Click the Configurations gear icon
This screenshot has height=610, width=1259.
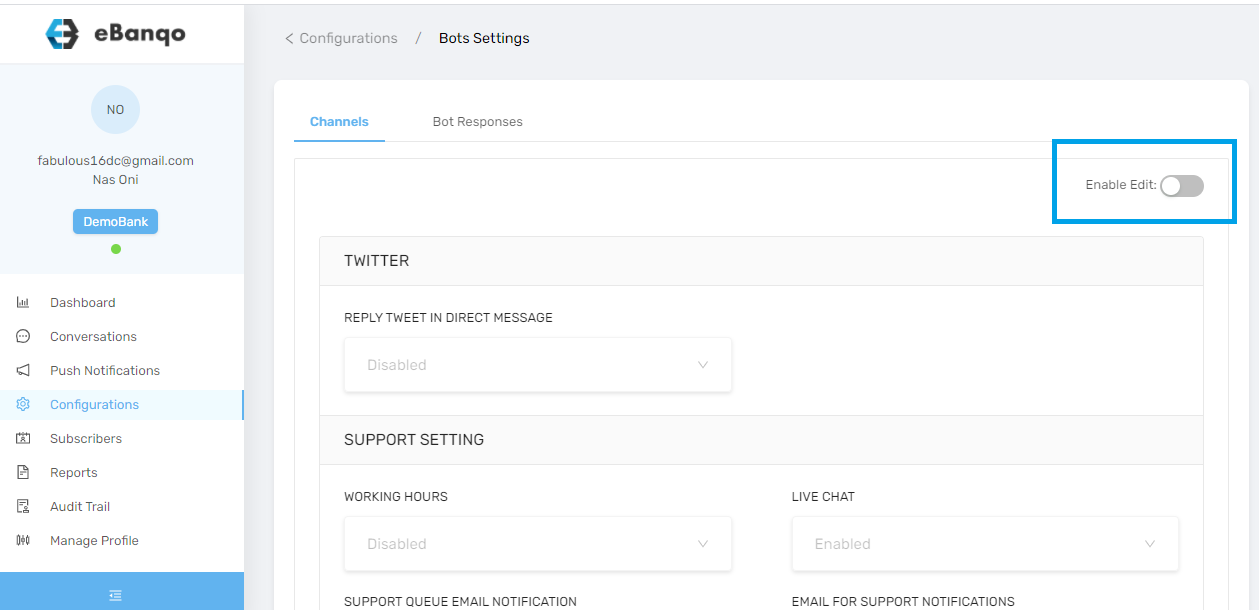[x=23, y=404]
